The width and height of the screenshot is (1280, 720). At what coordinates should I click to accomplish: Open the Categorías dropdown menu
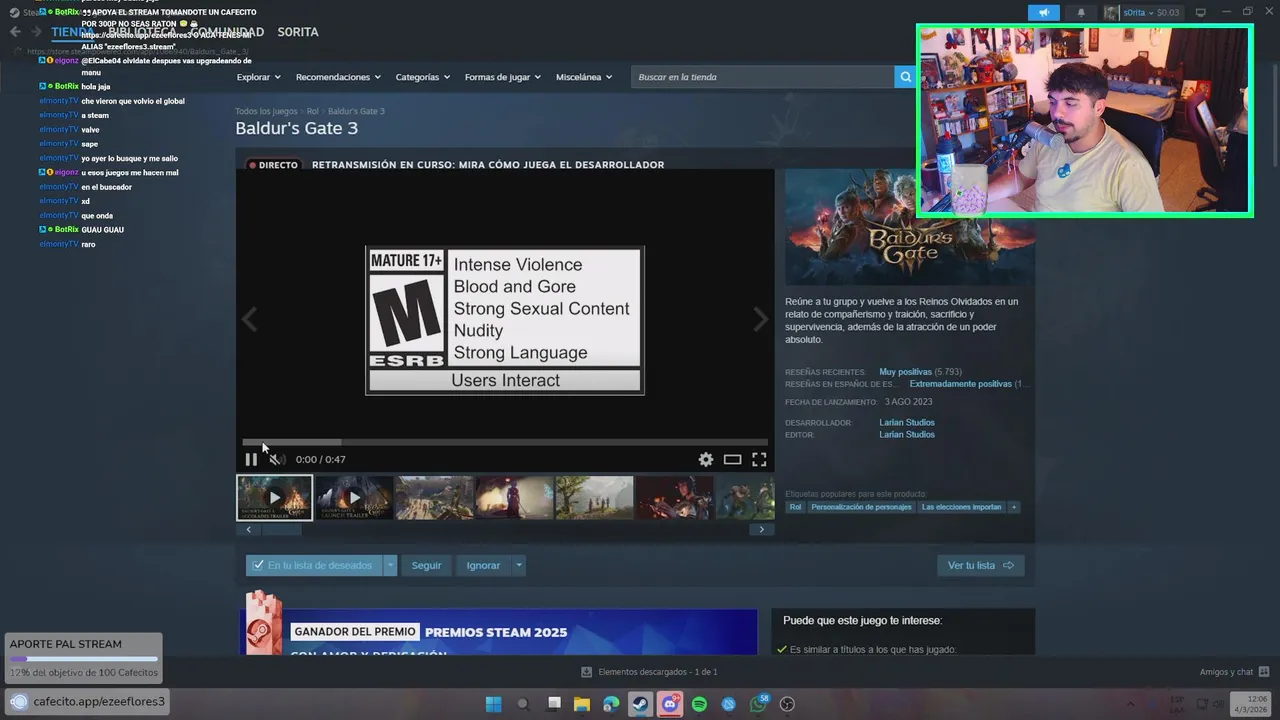(x=422, y=77)
